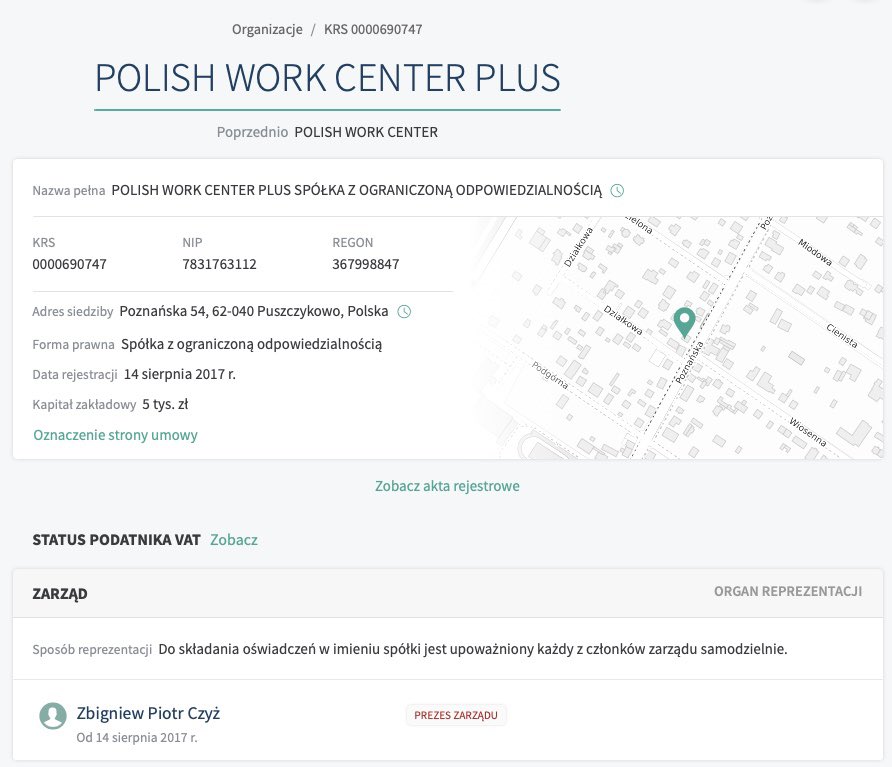Click the ZARZĄD section header
Screen dimensions: 892x767
click(60, 593)
